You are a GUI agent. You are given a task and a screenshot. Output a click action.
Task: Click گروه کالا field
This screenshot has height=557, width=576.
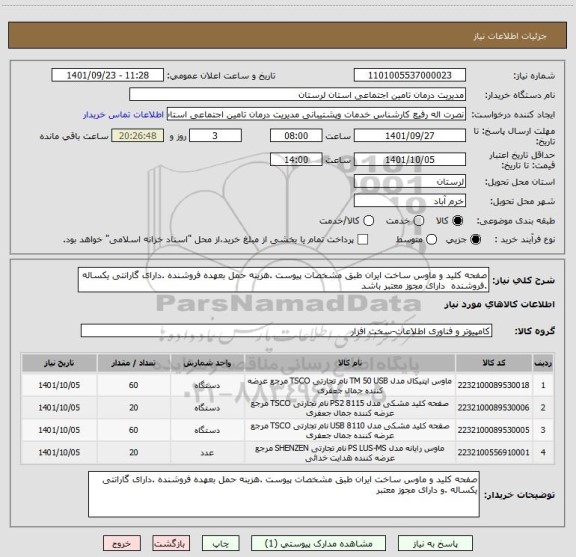click(x=286, y=331)
